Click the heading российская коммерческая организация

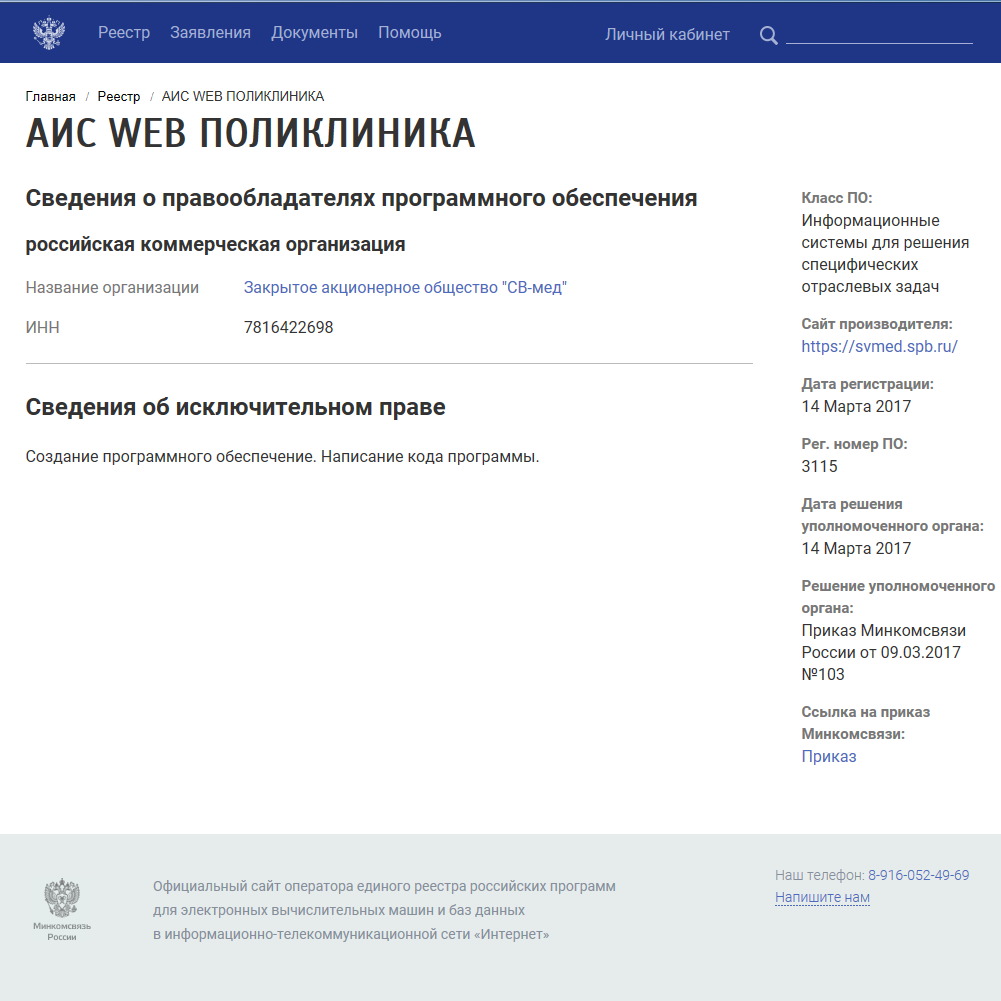click(215, 245)
